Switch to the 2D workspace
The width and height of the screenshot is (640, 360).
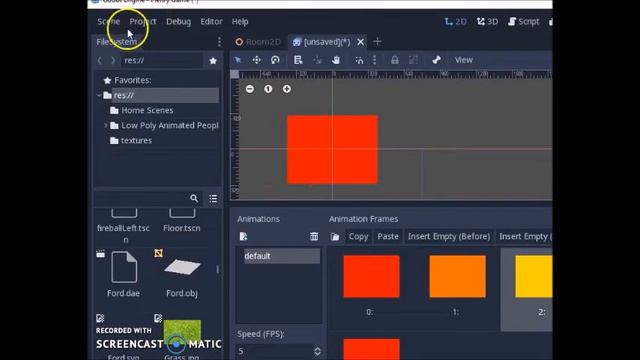456,21
